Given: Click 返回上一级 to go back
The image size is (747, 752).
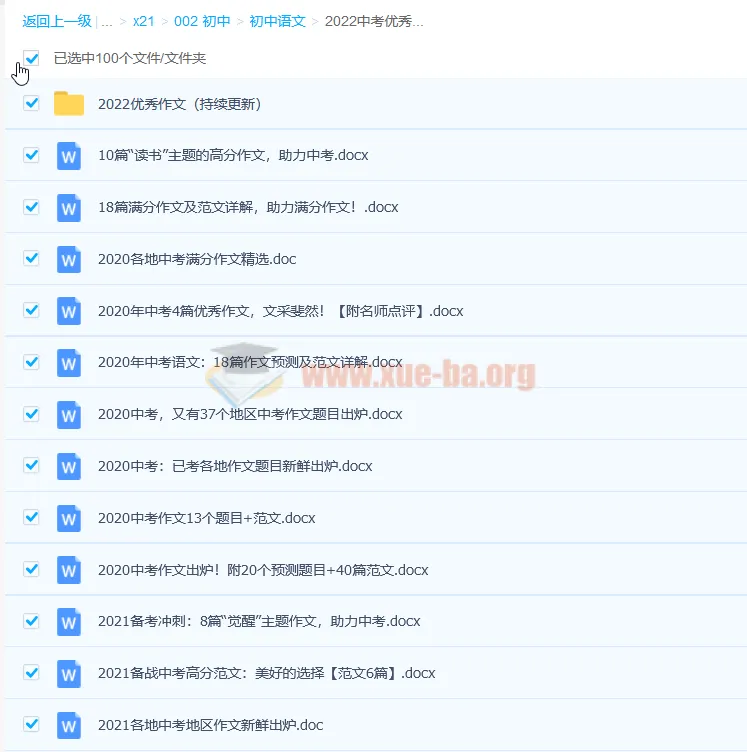Looking at the screenshot, I should [x=58, y=21].
